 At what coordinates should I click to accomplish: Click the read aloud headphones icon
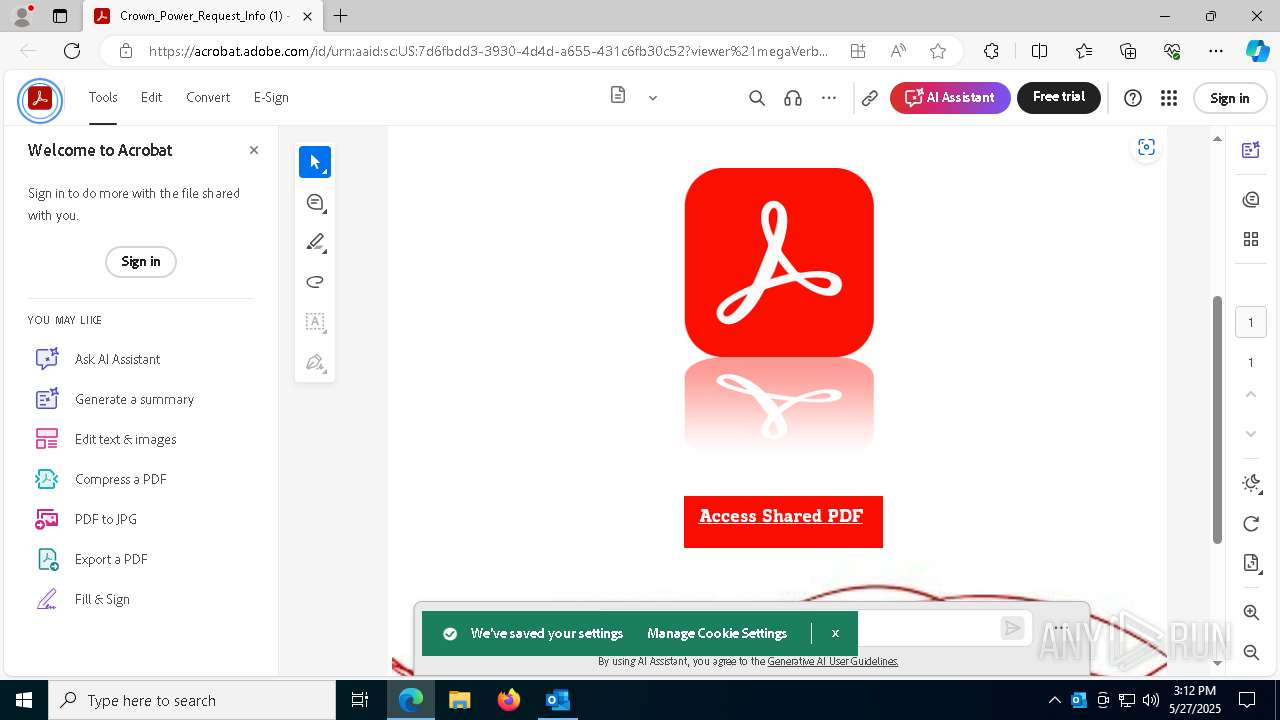pos(793,98)
